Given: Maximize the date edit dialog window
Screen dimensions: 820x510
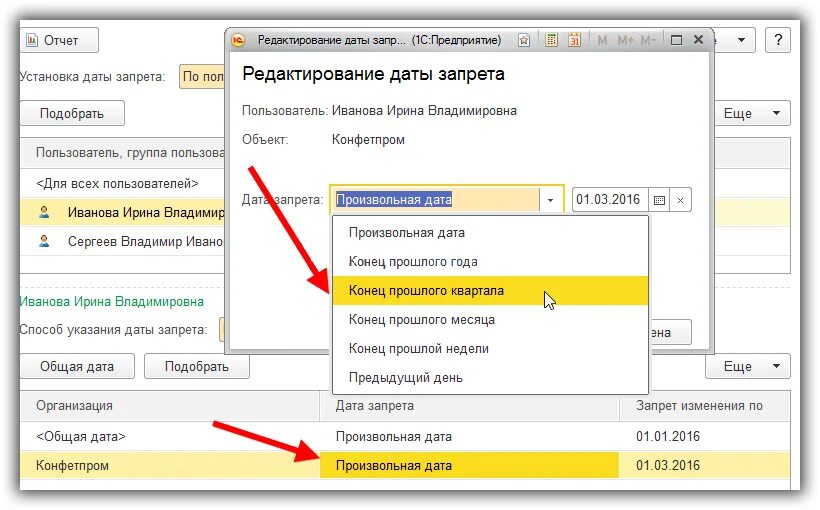Looking at the screenshot, I should tap(676, 40).
